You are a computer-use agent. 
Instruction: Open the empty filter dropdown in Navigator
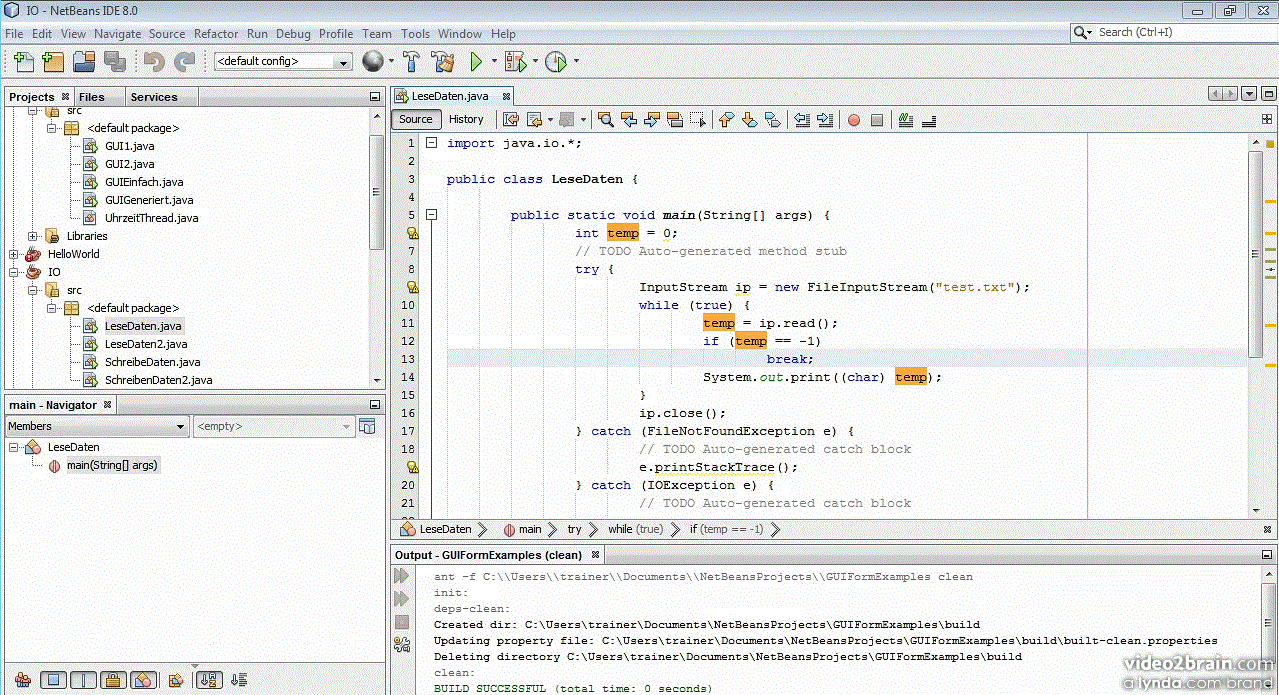tap(274, 427)
